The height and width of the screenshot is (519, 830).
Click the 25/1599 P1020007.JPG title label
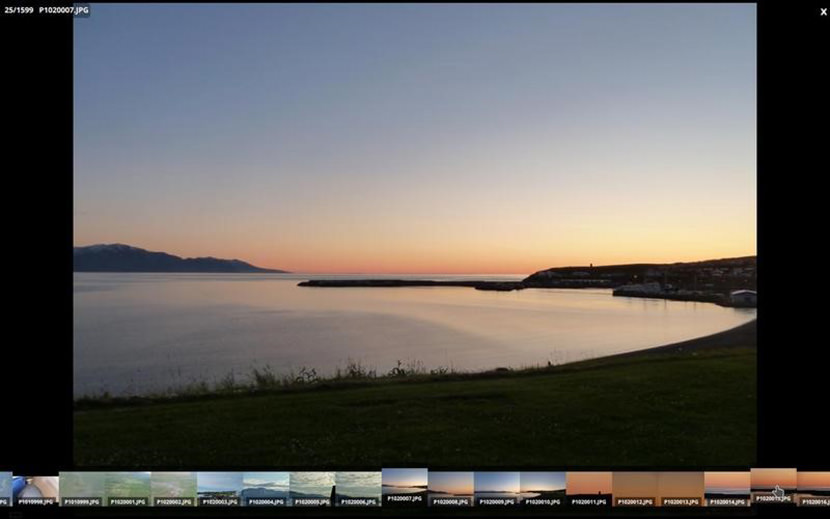click(46, 10)
